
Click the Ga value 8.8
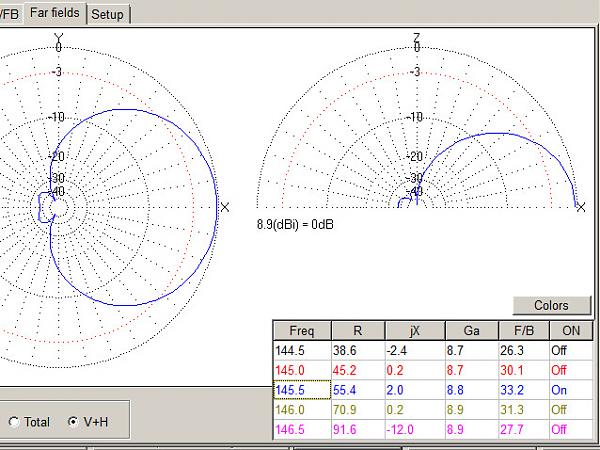(472, 390)
